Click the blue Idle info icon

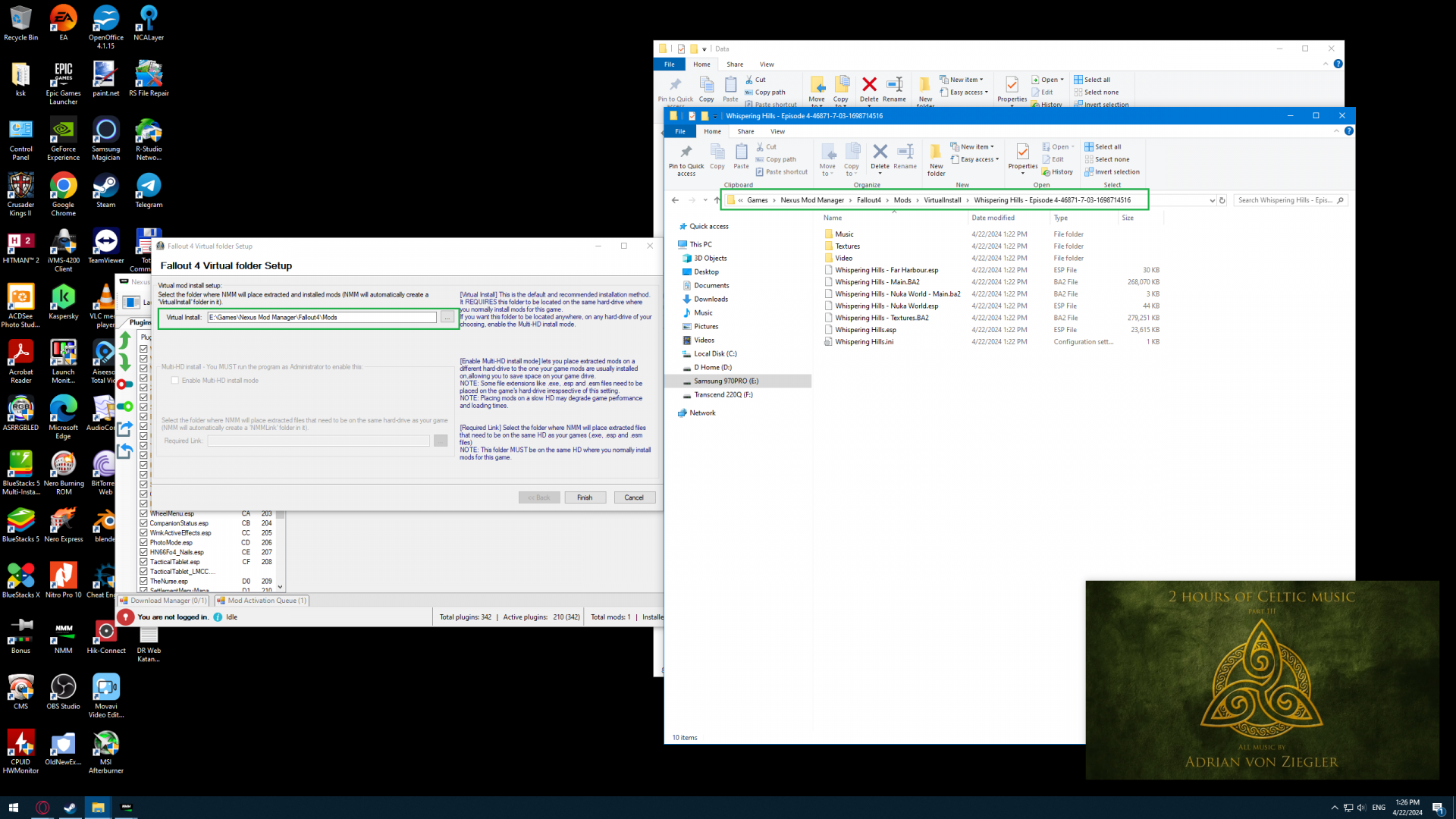[218, 617]
